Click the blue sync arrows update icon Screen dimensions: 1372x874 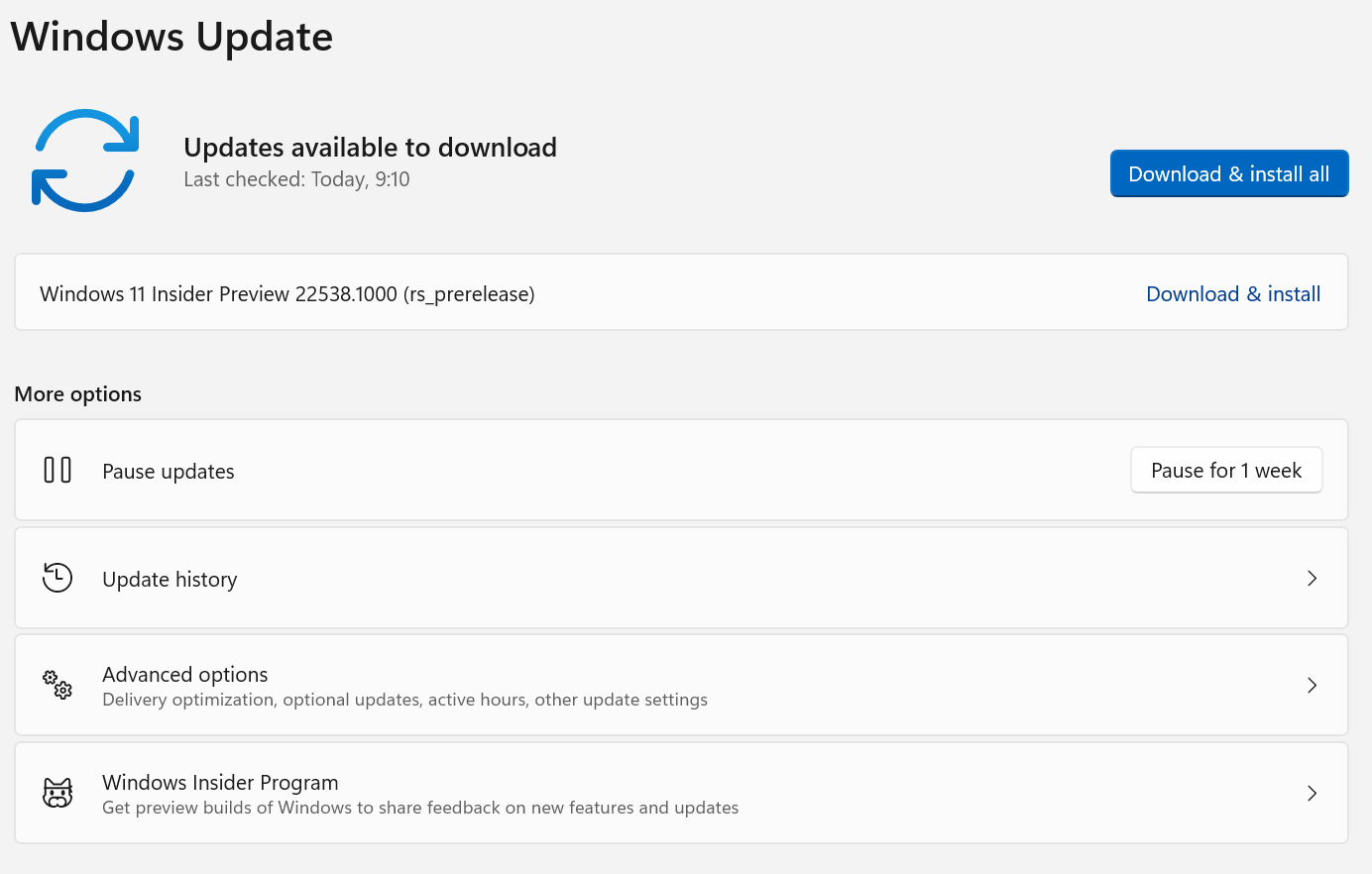pos(85,161)
